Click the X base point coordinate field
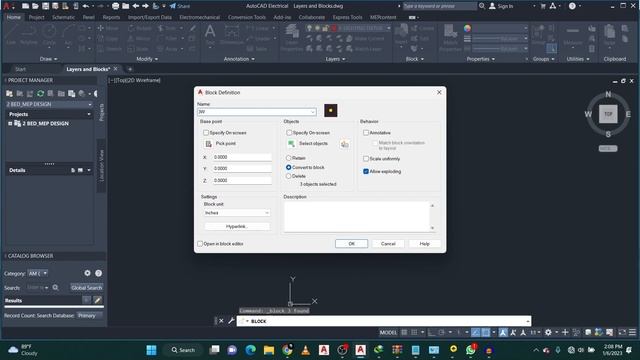 (x=242, y=157)
